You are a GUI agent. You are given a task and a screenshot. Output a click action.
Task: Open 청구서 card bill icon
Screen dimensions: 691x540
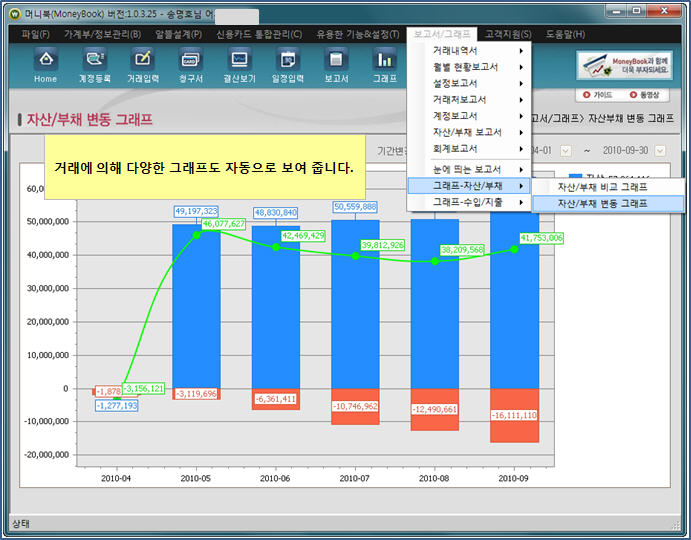click(x=189, y=64)
